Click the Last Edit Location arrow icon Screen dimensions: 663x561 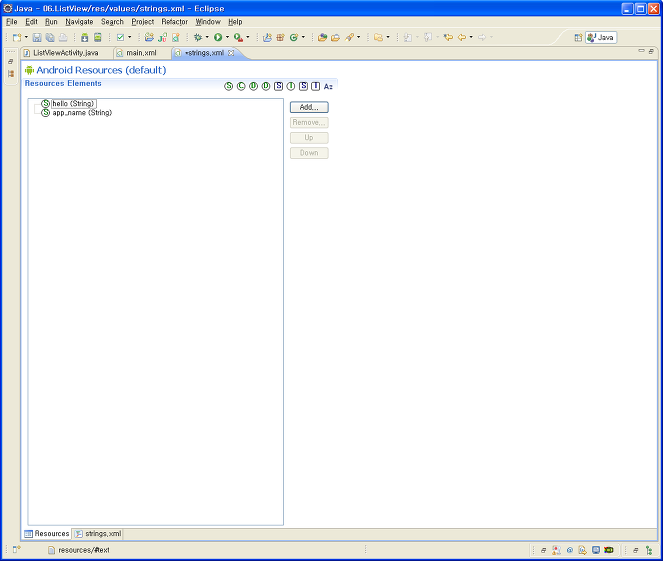pos(448,38)
